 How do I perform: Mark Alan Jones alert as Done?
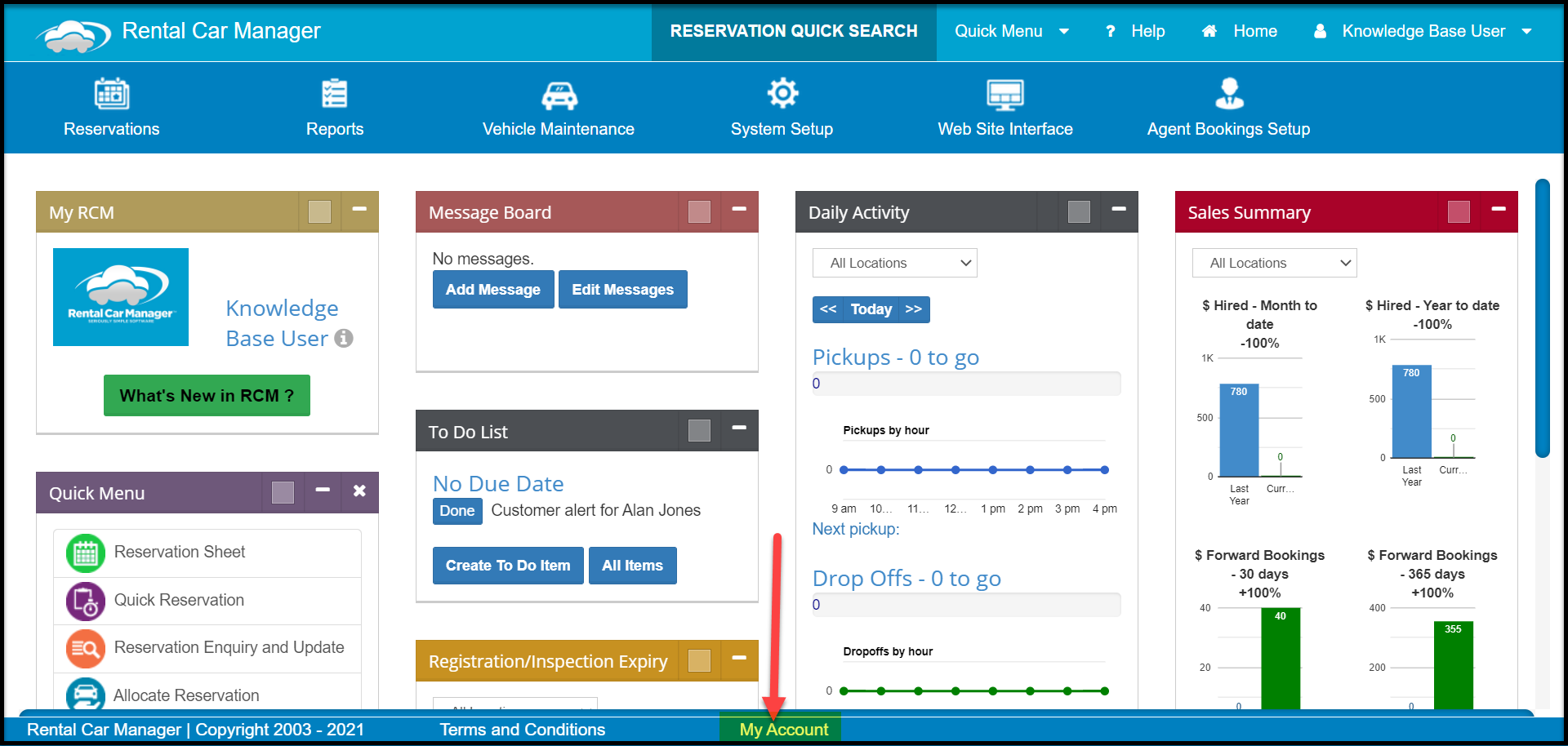(x=457, y=511)
